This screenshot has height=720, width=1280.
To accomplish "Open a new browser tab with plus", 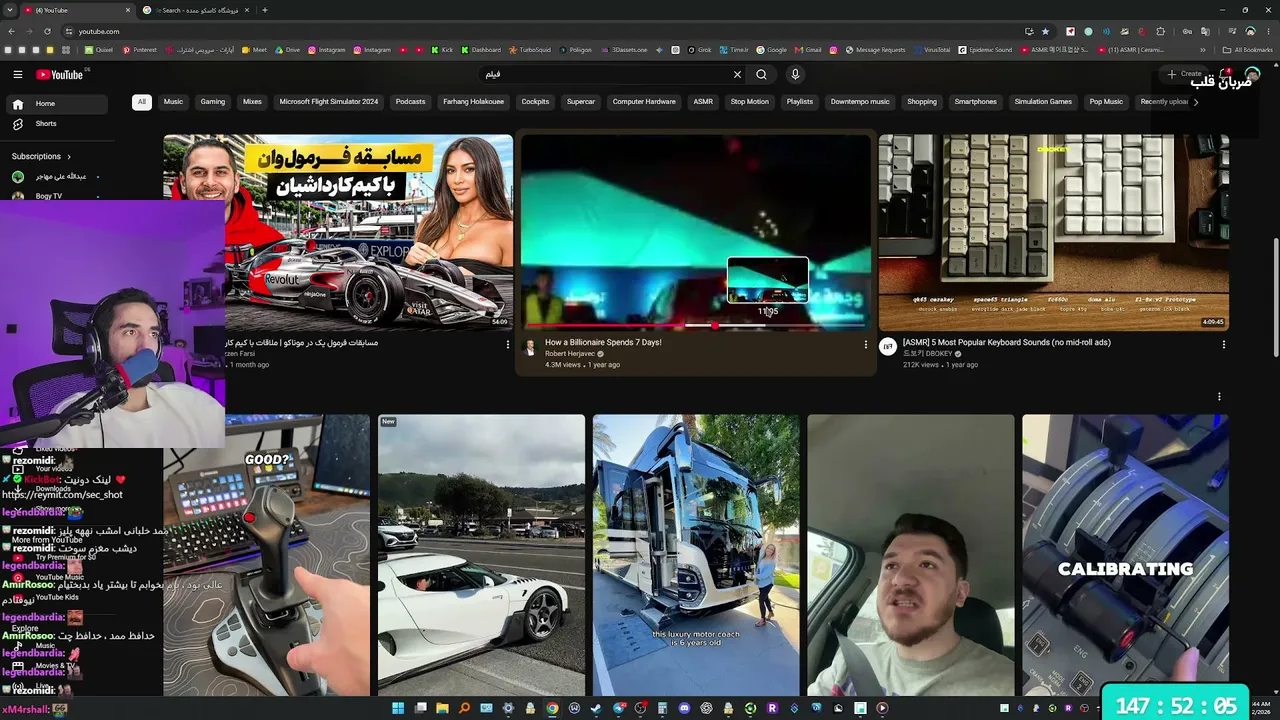I will pos(264,10).
